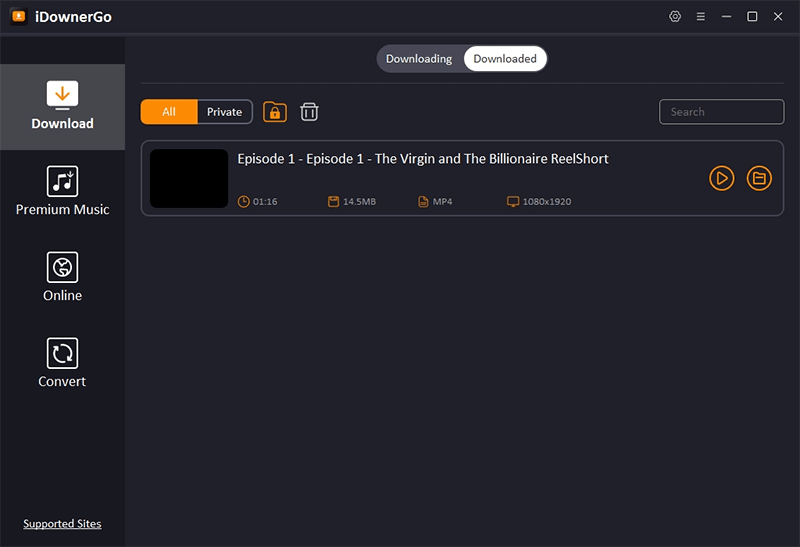Click the Search input field
The width and height of the screenshot is (800, 547).
click(x=721, y=112)
